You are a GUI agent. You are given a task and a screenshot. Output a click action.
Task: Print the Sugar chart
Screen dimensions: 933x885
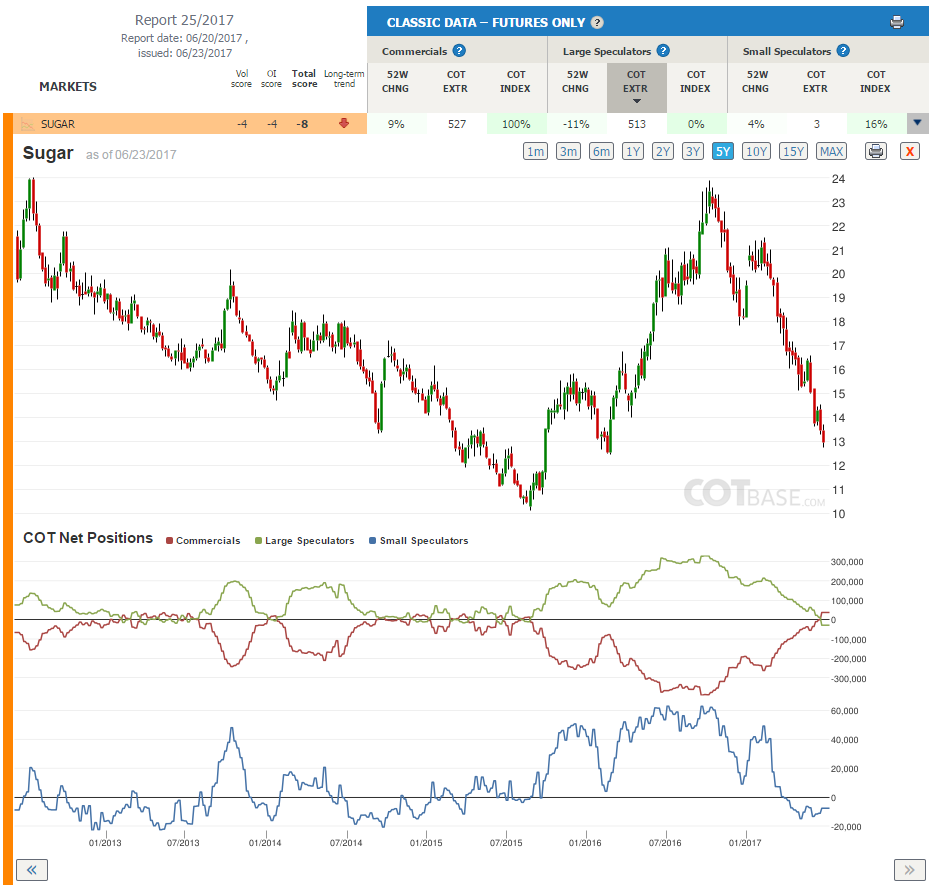[x=876, y=151]
